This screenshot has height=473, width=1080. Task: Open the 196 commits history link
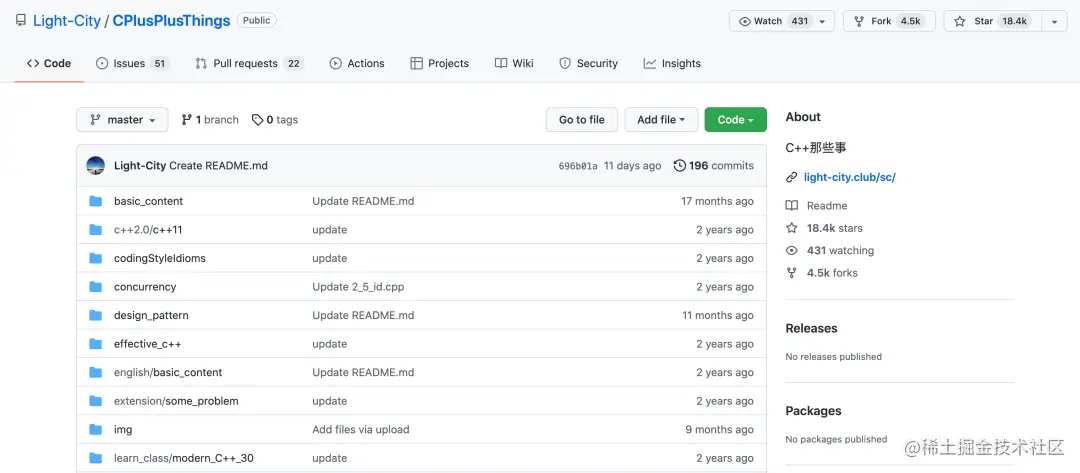pos(714,165)
